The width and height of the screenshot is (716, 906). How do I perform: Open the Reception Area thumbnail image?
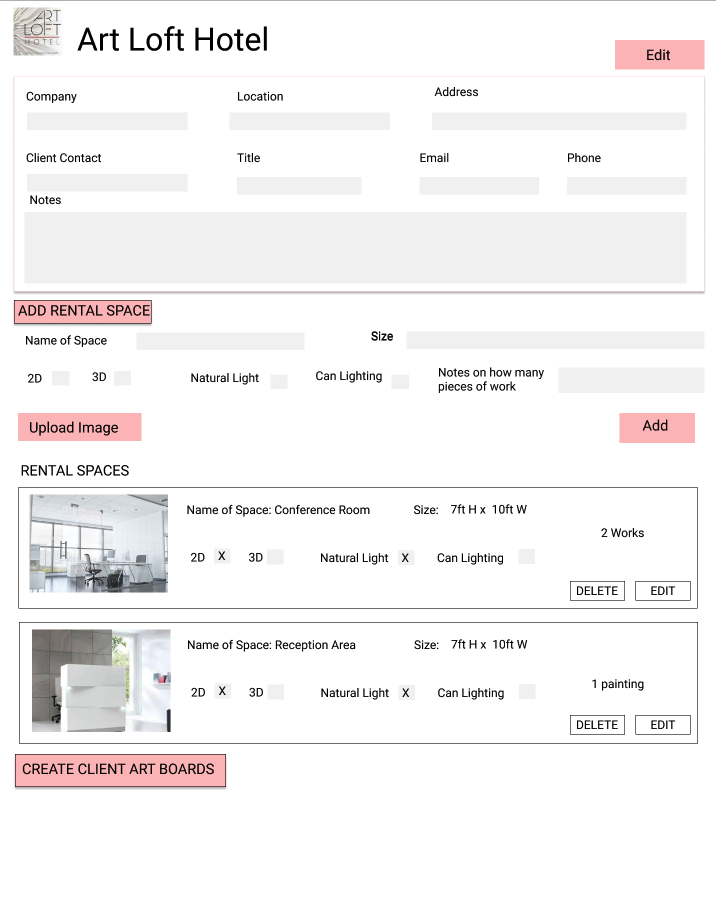pyautogui.click(x=101, y=681)
